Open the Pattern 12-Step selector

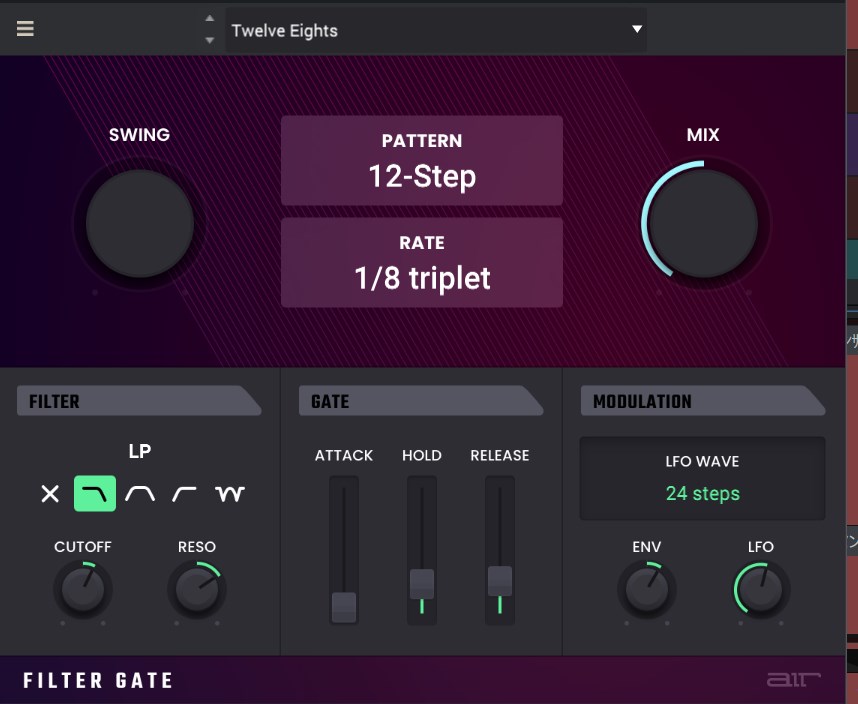[x=421, y=161]
